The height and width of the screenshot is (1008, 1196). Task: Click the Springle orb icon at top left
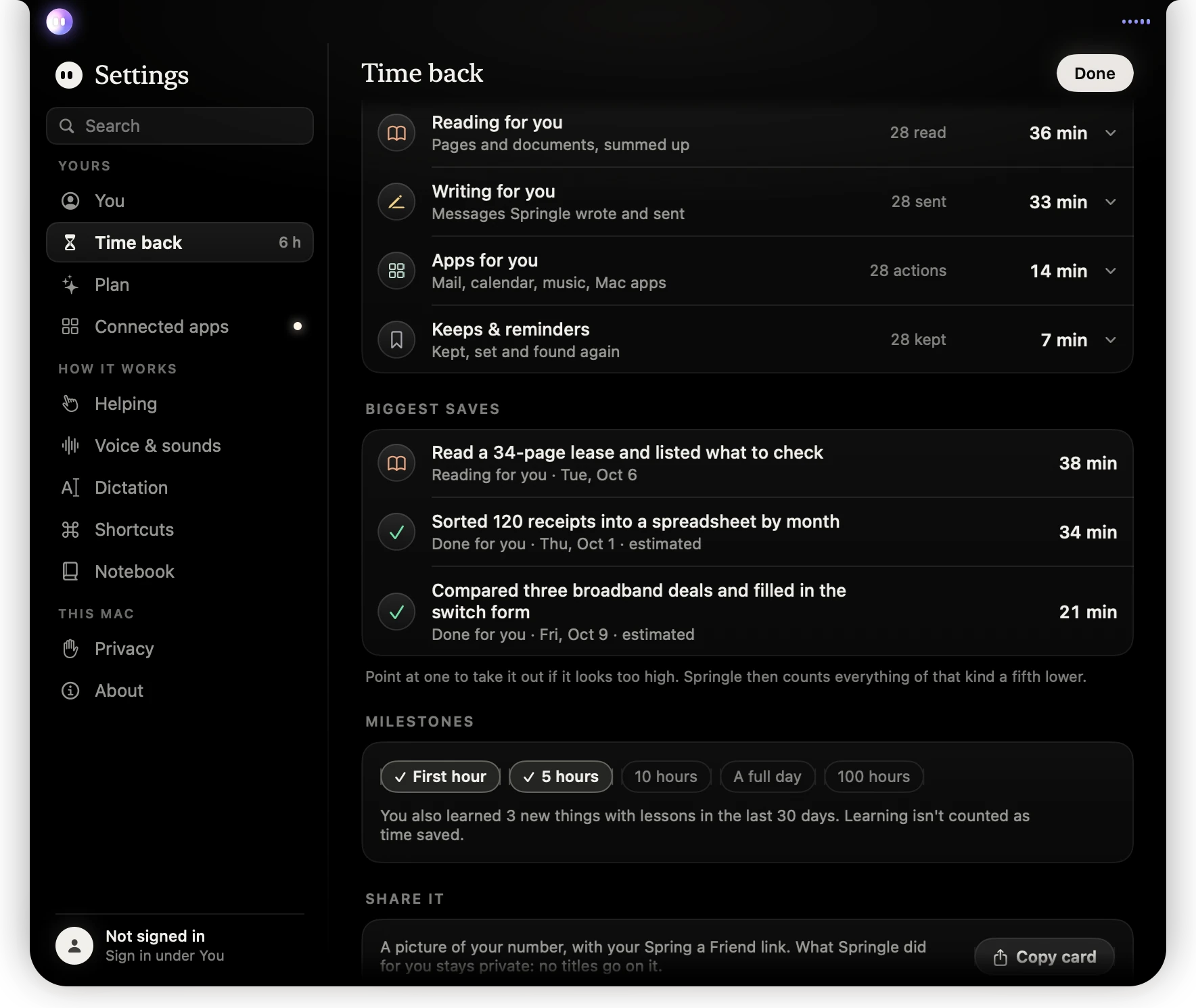(x=60, y=22)
